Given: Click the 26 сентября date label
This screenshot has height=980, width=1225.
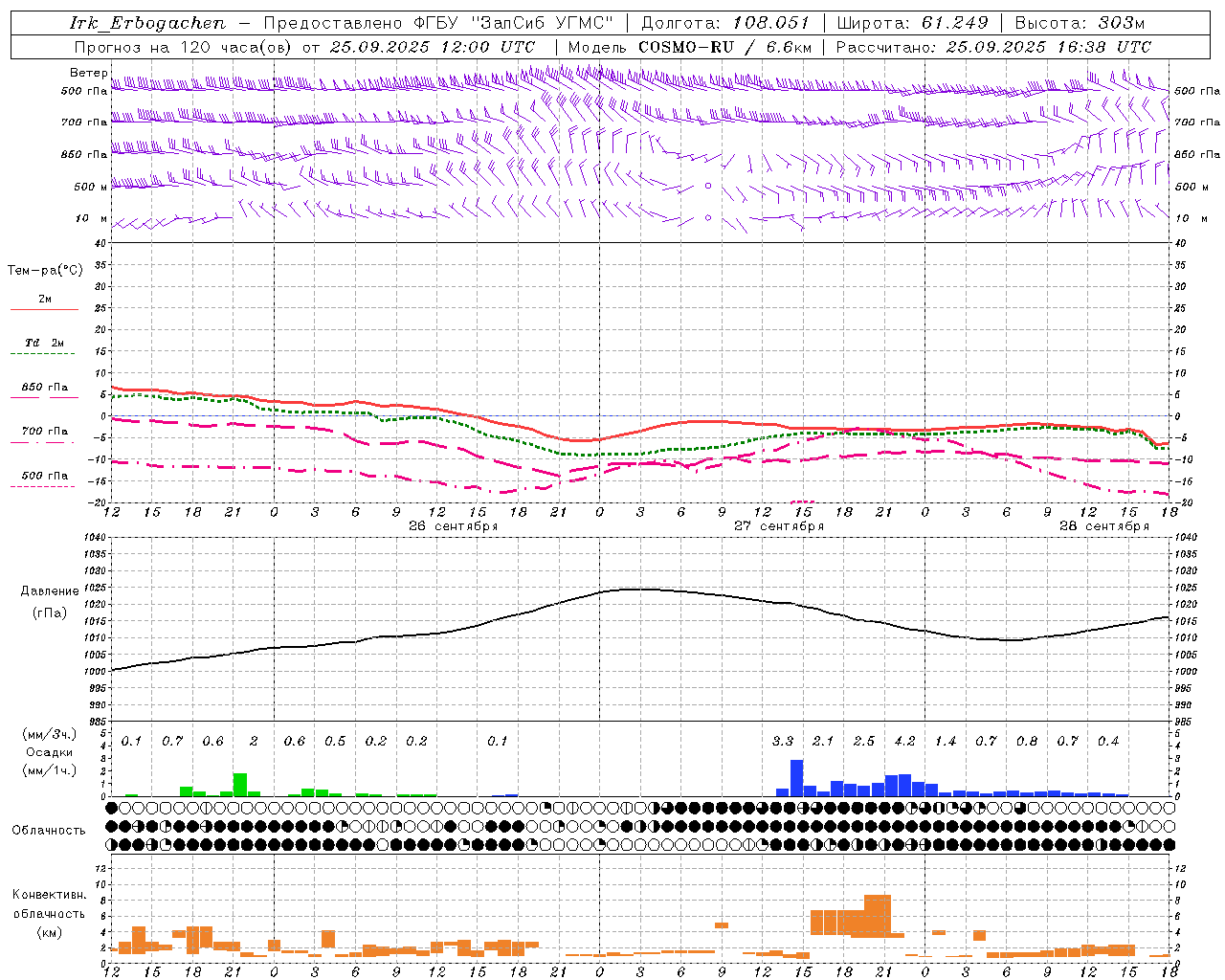Looking at the screenshot, I should click(x=453, y=526).
